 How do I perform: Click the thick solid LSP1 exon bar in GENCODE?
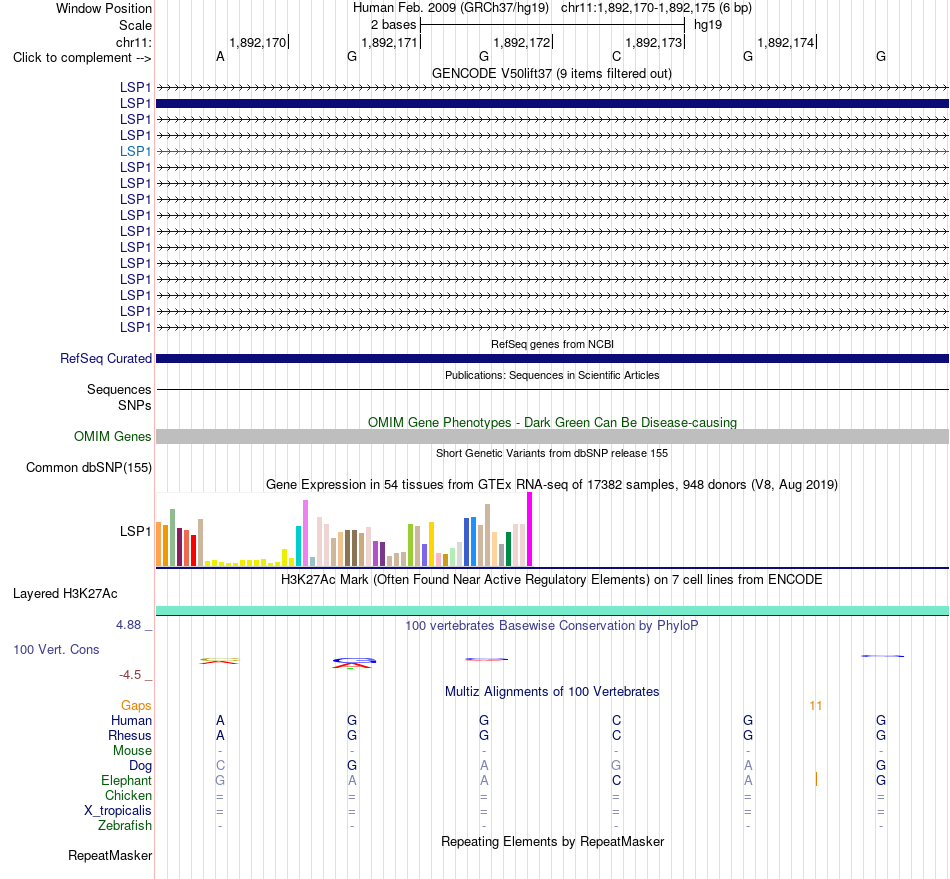pyautogui.click(x=552, y=104)
